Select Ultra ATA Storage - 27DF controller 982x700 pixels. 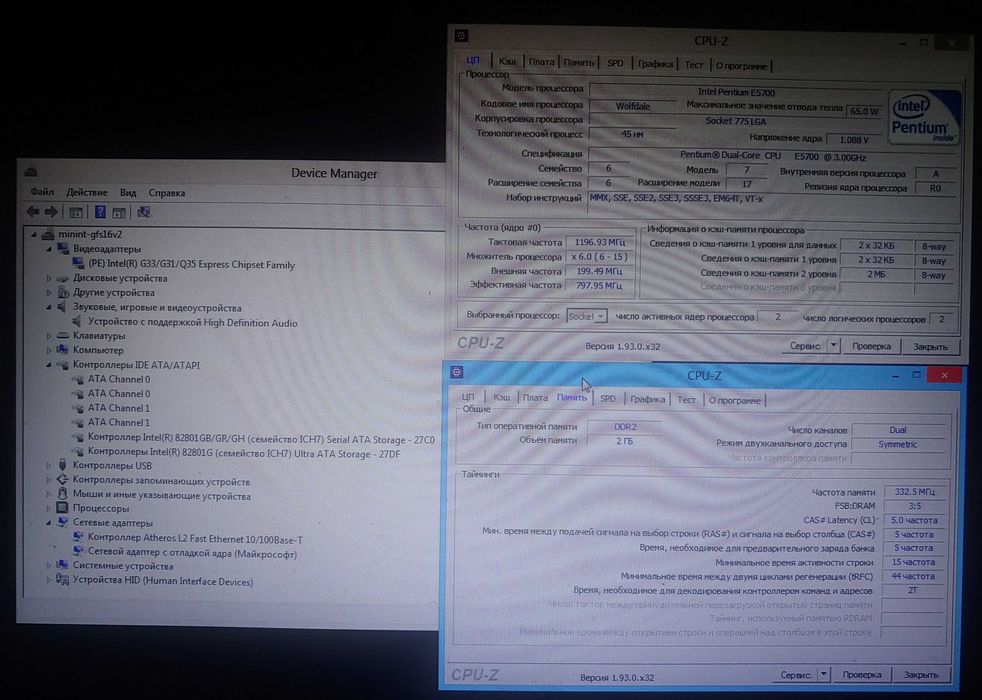[244, 453]
